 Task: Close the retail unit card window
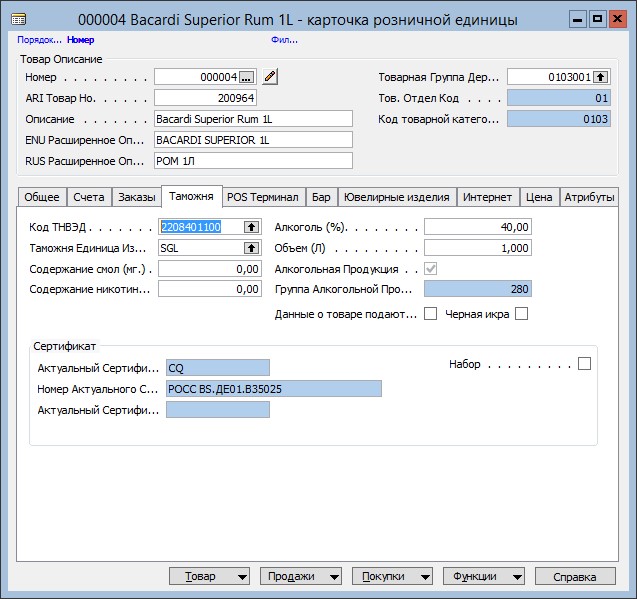coord(618,19)
